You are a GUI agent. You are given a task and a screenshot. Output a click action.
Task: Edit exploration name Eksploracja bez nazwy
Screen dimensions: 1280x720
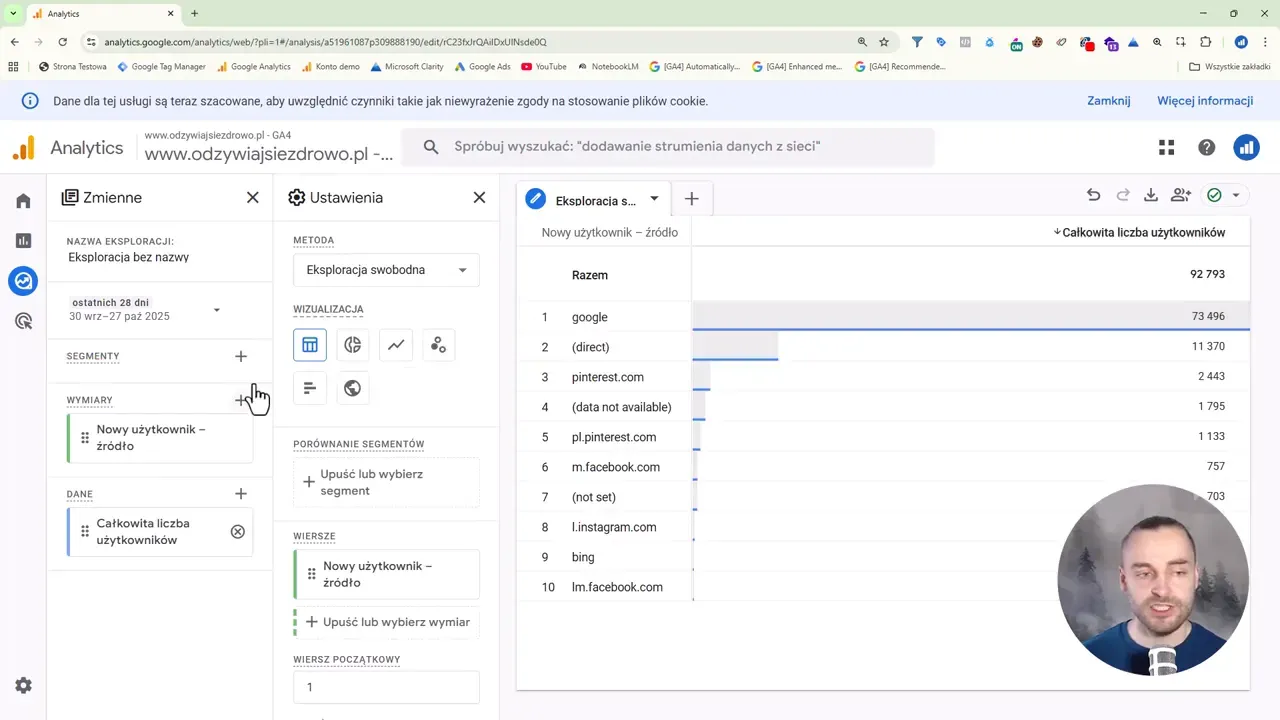tap(129, 257)
